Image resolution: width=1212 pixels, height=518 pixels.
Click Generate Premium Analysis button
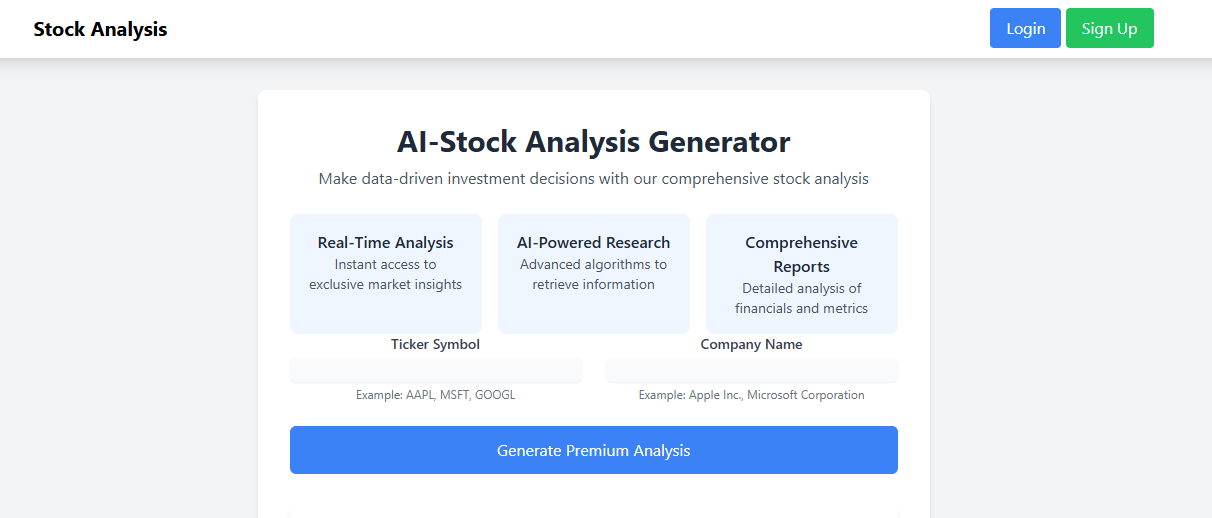click(594, 450)
